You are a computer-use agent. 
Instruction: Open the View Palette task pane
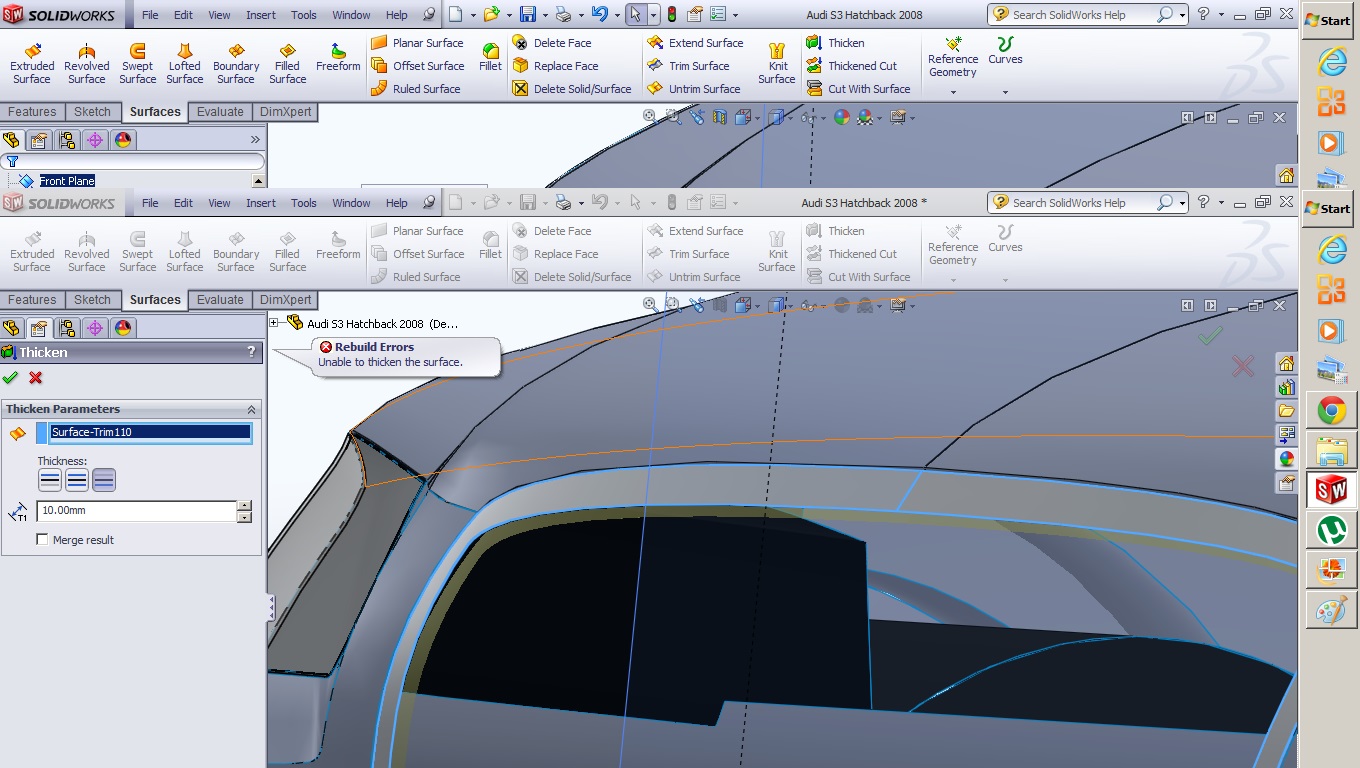click(x=1287, y=435)
